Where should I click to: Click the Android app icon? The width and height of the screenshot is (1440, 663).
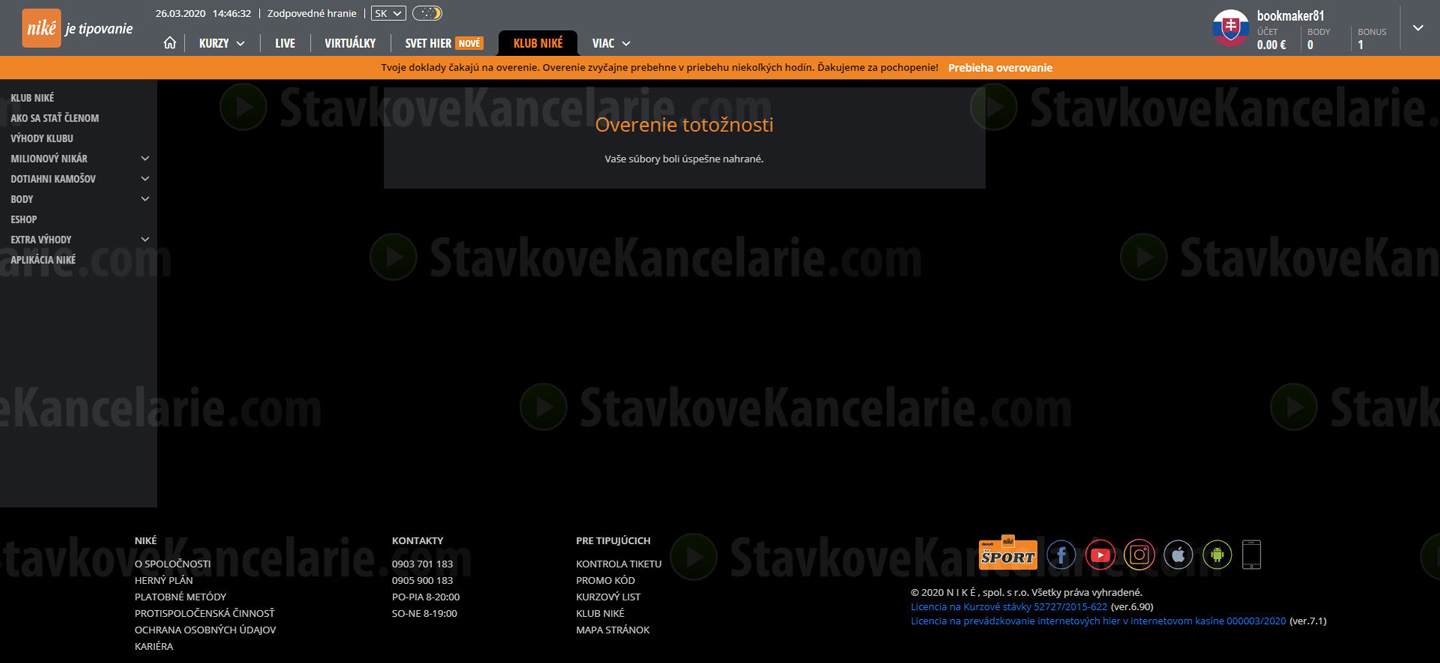[x=1217, y=554]
